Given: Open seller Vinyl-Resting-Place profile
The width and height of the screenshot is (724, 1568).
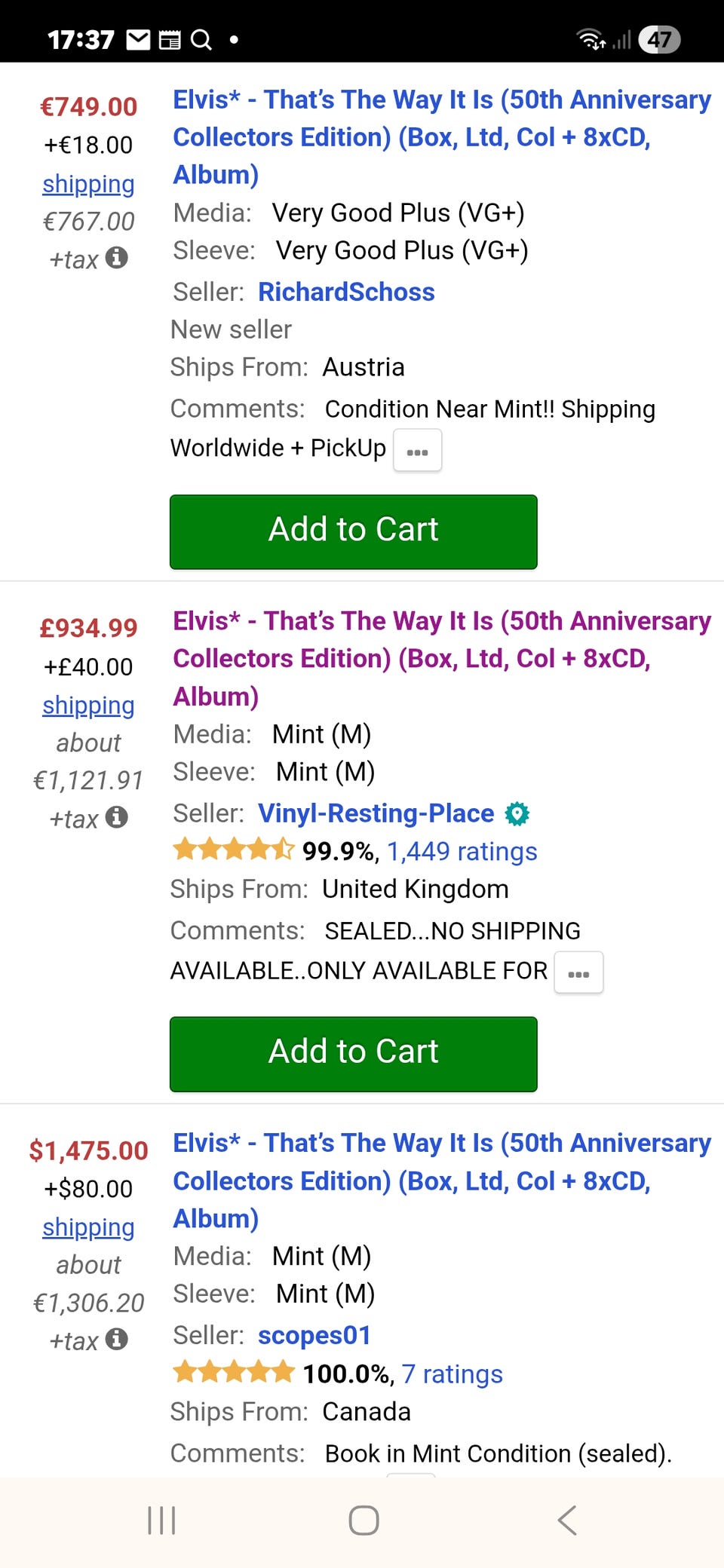Looking at the screenshot, I should point(376,813).
